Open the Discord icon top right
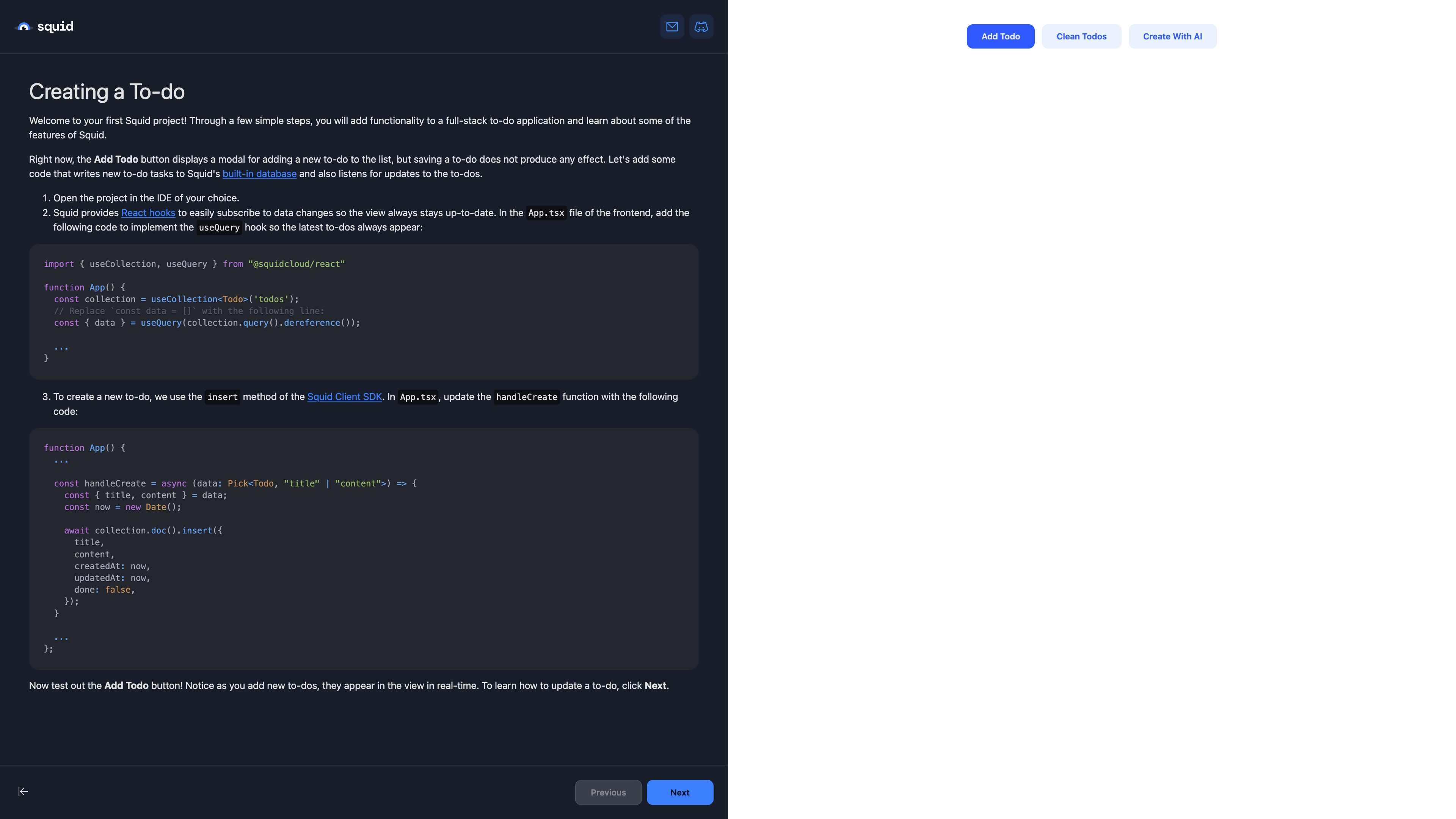Image resolution: width=1456 pixels, height=819 pixels. pyautogui.click(x=701, y=27)
